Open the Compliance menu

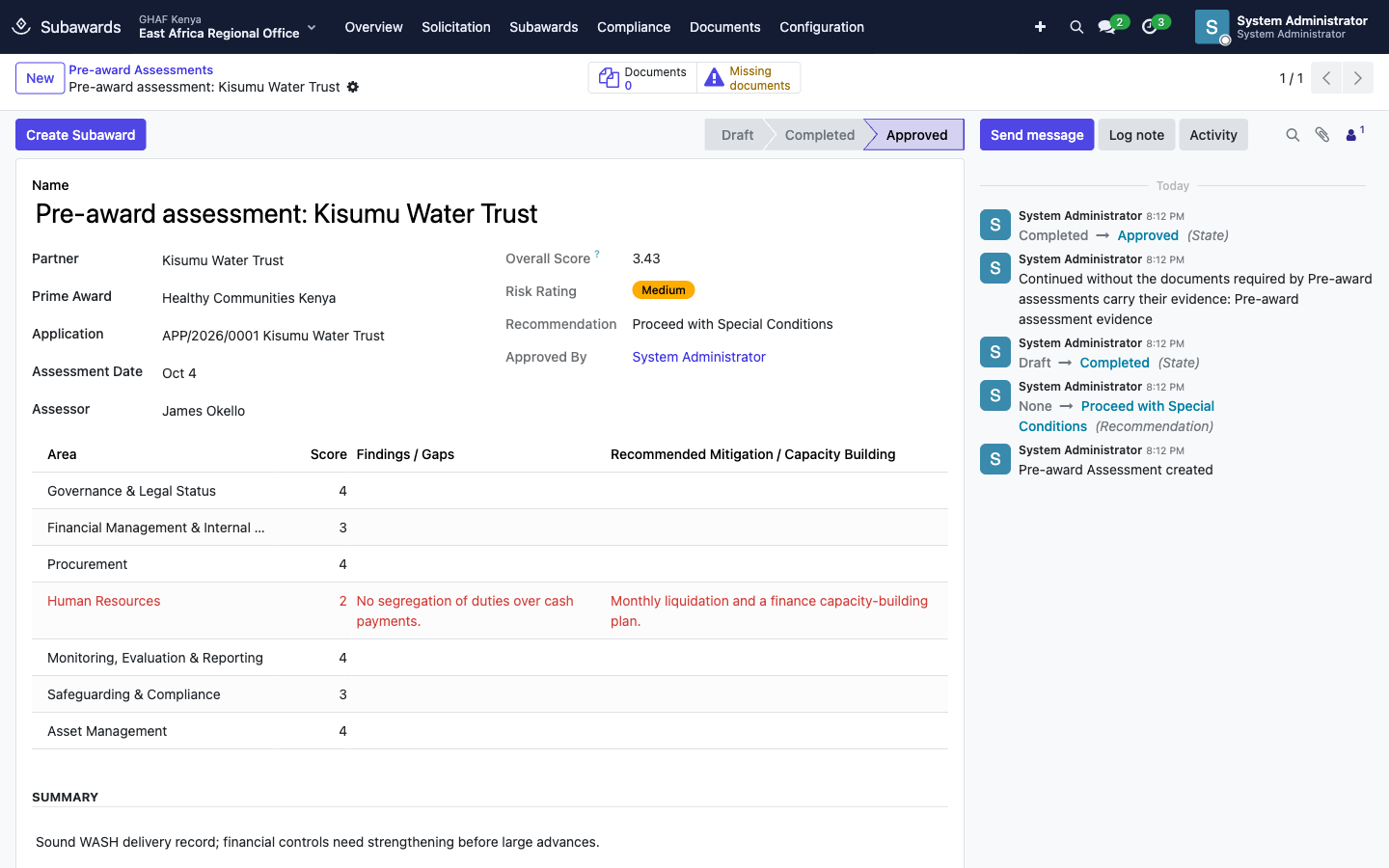(634, 27)
